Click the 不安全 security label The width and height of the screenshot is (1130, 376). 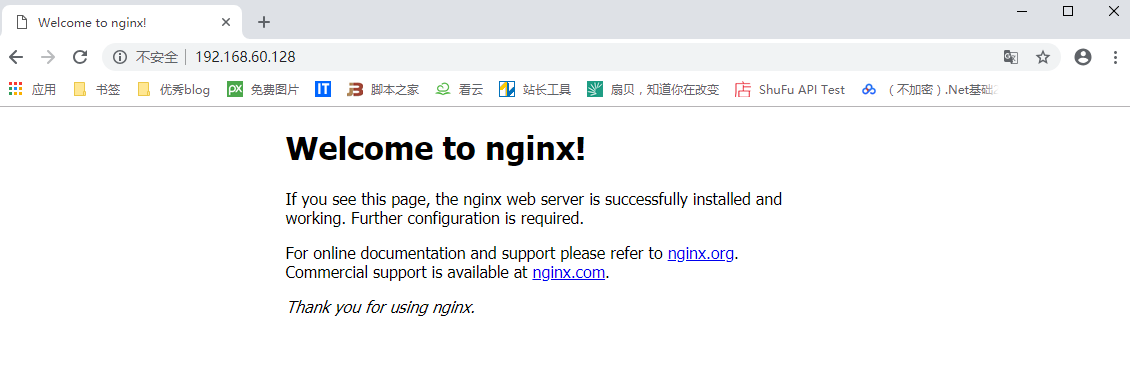tap(156, 58)
